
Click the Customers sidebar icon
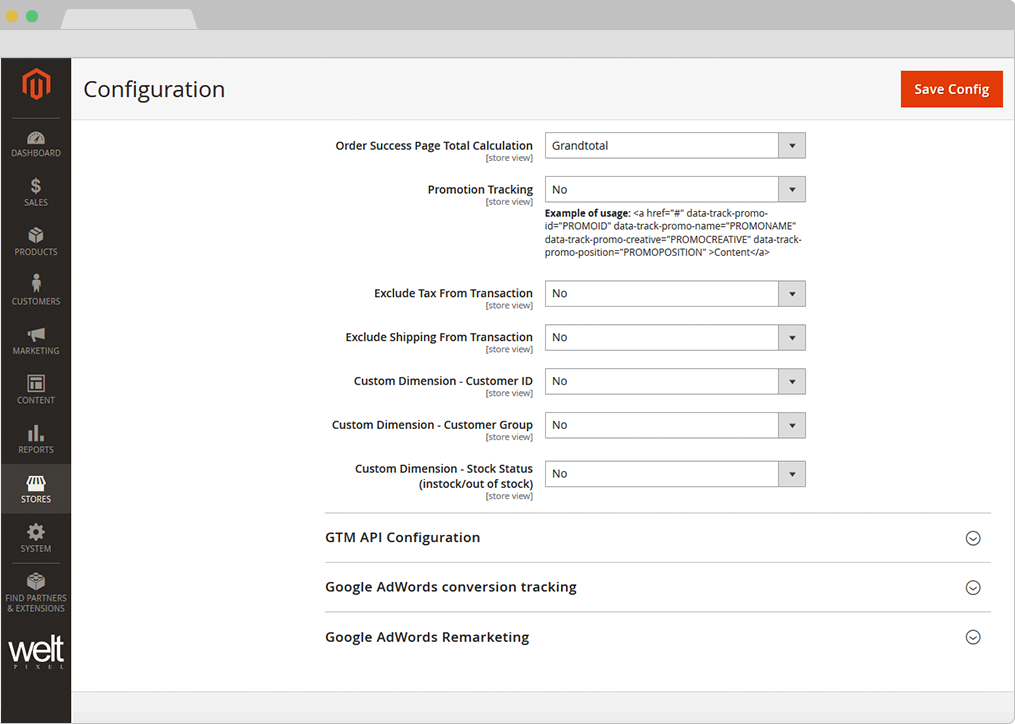(36, 289)
